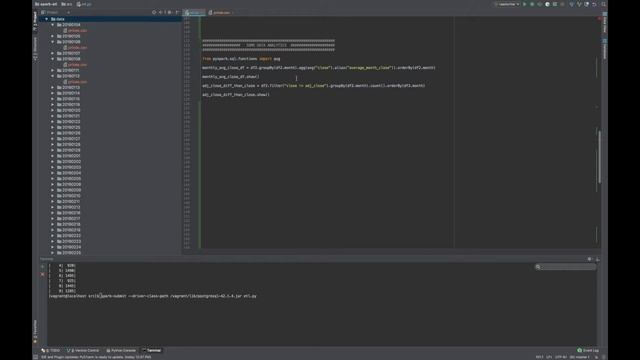
Task: Open the Python Console tab
Action: point(121,351)
